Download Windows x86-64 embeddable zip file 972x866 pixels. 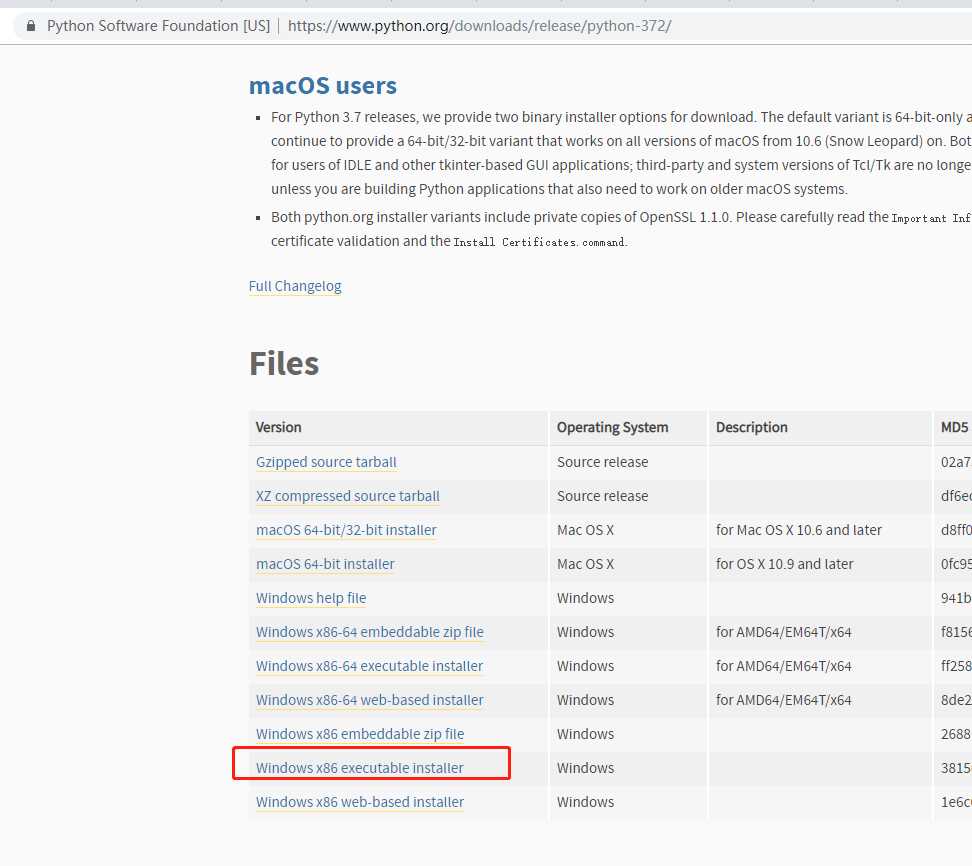pos(370,632)
